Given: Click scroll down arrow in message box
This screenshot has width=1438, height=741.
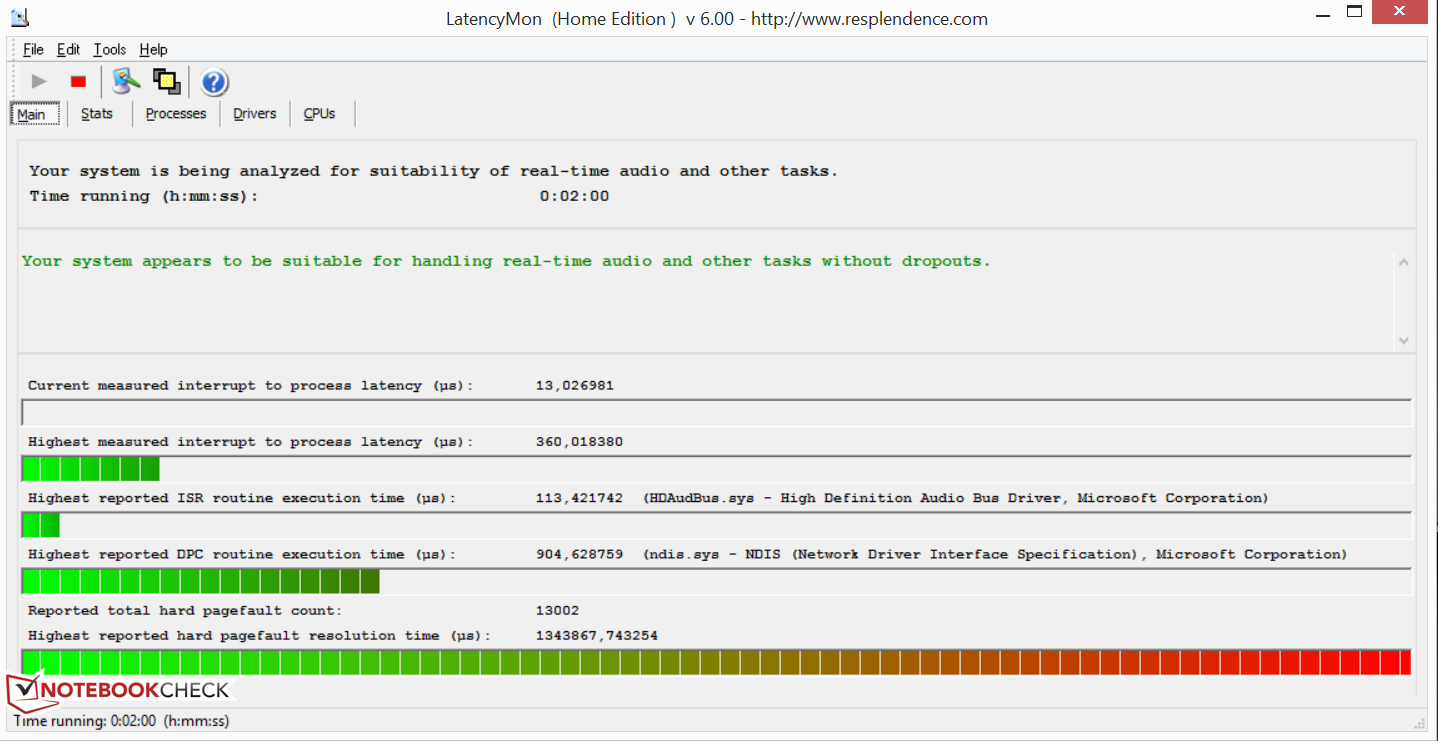Looking at the screenshot, I should [x=1404, y=339].
